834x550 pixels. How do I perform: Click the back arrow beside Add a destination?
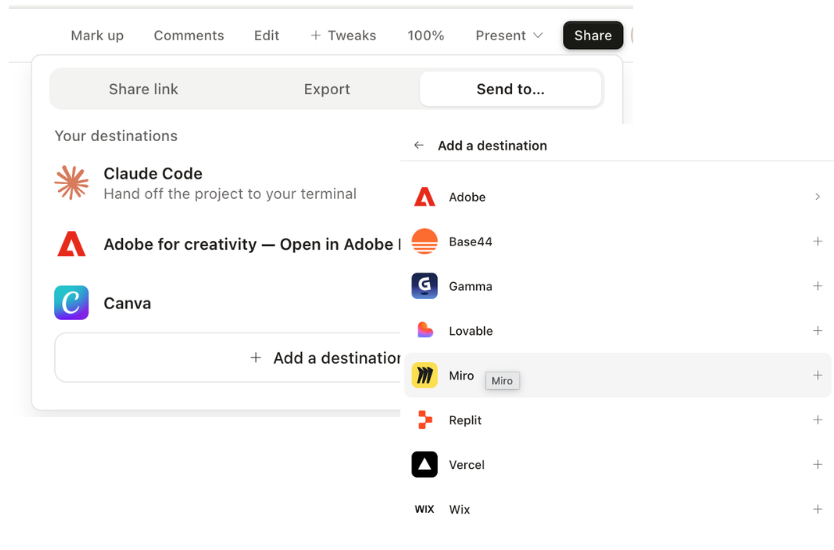tap(419, 145)
